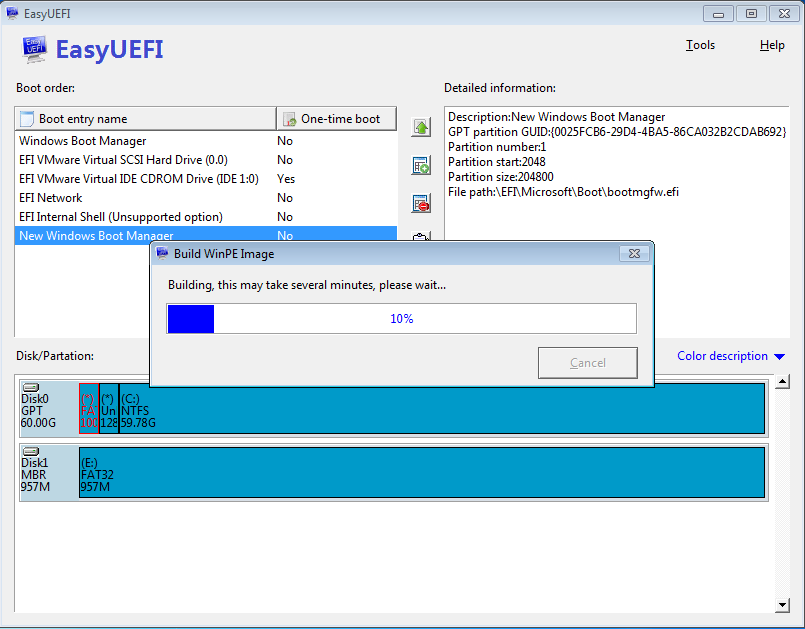Select EFI VMware Virtual IDE CDROM Drive entry
This screenshot has height=629, width=805.
click(x=206, y=179)
